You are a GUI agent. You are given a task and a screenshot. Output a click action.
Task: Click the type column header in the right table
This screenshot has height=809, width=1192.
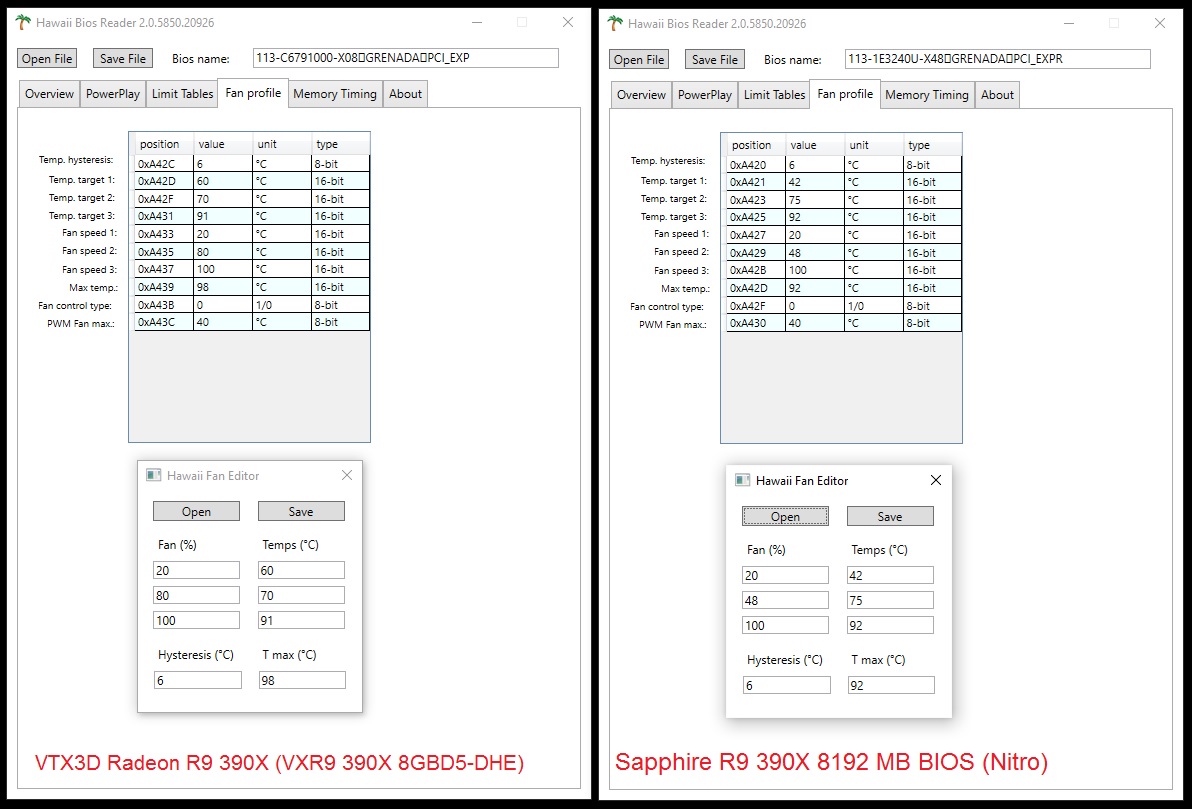tap(933, 144)
